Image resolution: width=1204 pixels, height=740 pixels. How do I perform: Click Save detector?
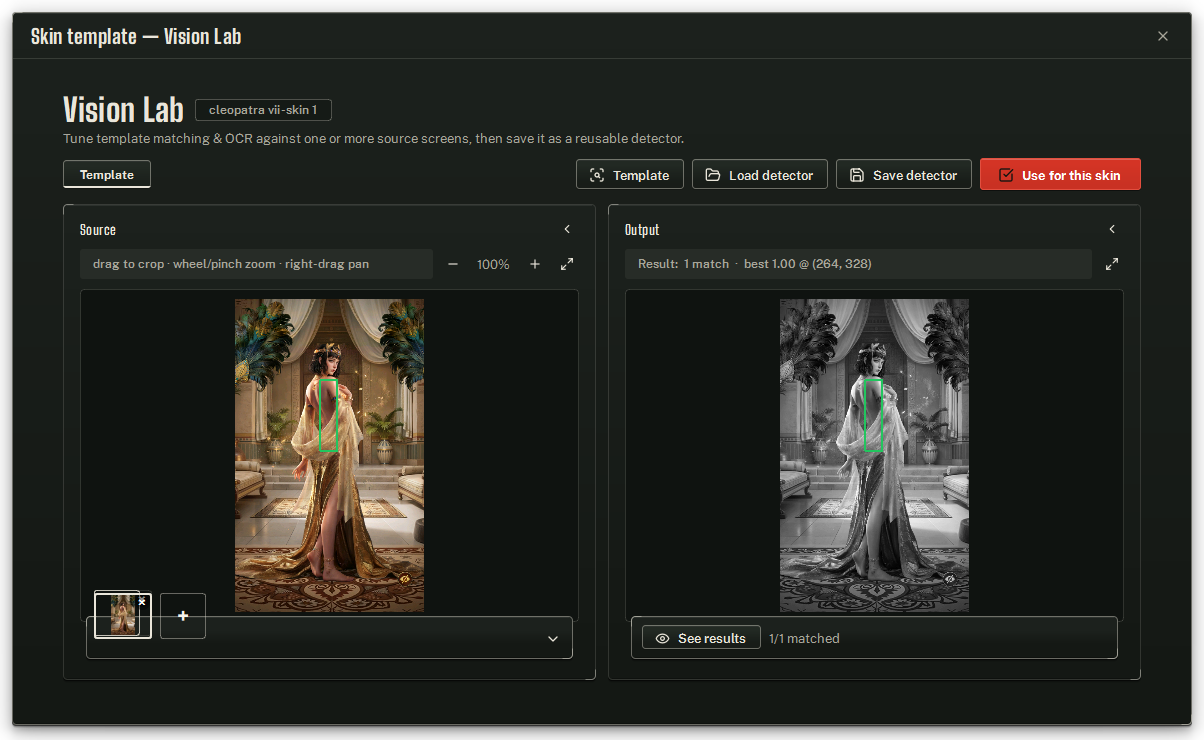(x=903, y=175)
